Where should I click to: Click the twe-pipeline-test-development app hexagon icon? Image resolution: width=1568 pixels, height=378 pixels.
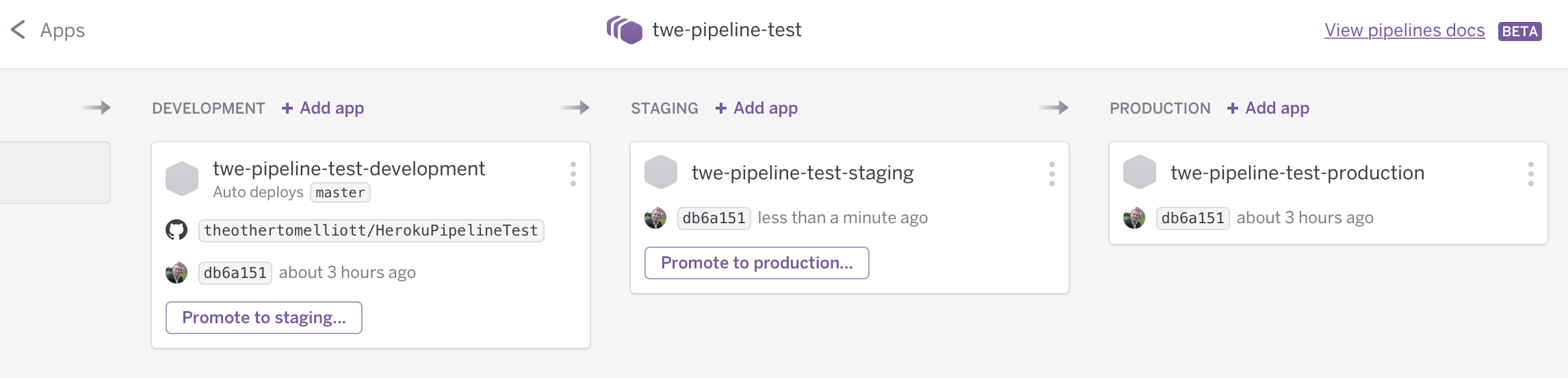182,178
